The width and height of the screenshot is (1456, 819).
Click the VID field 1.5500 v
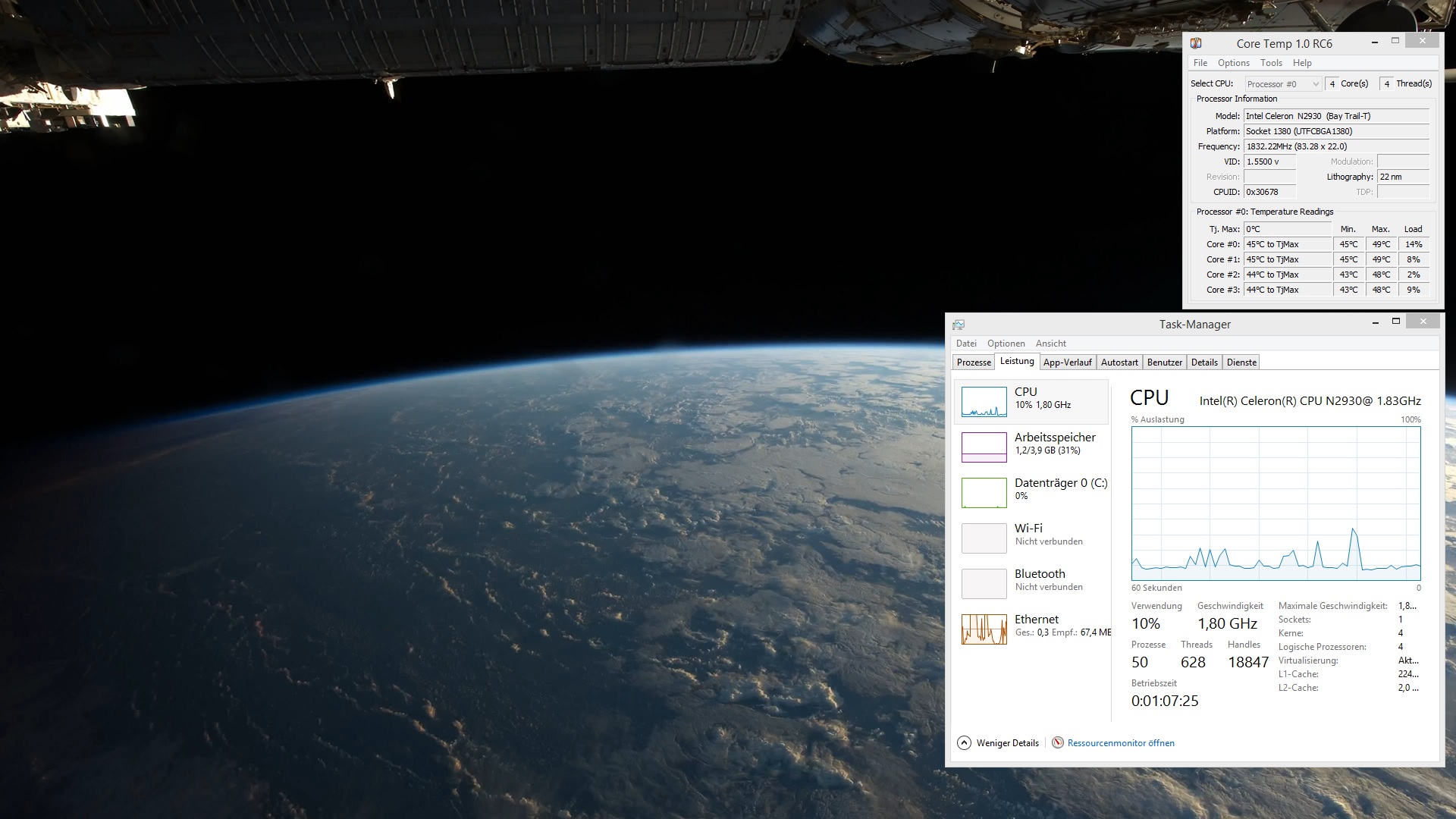point(1269,162)
